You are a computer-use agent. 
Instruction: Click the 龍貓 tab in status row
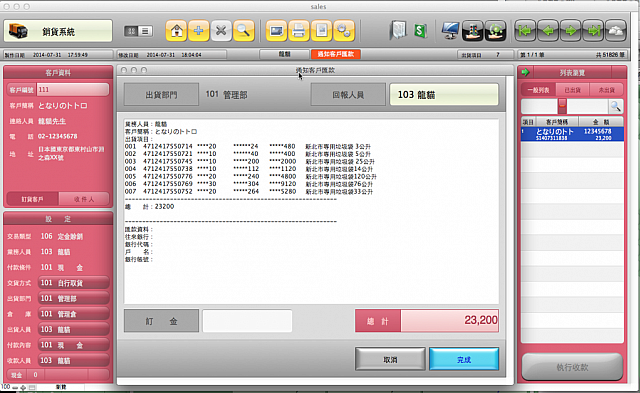(284, 54)
